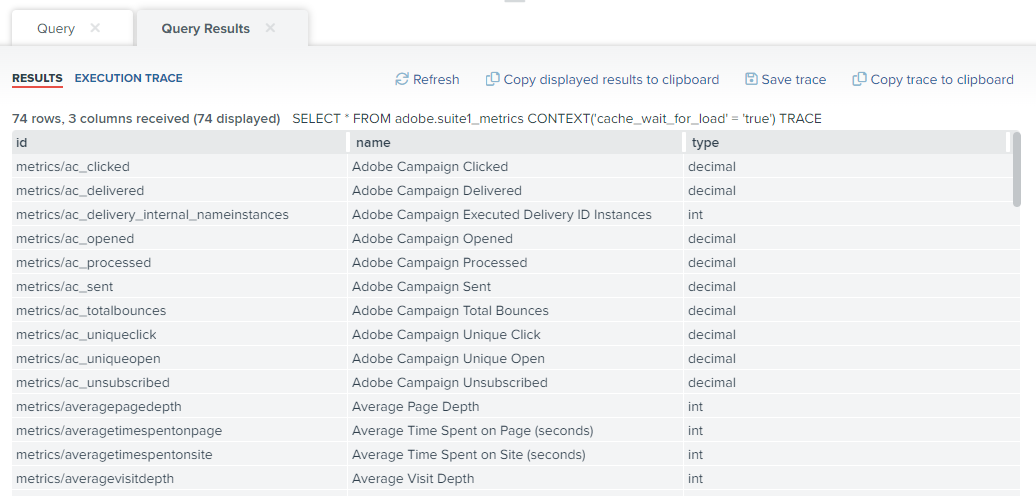Viewport: 1036px width, 496px height.
Task: Switch to the Query tab
Action: pos(56,28)
